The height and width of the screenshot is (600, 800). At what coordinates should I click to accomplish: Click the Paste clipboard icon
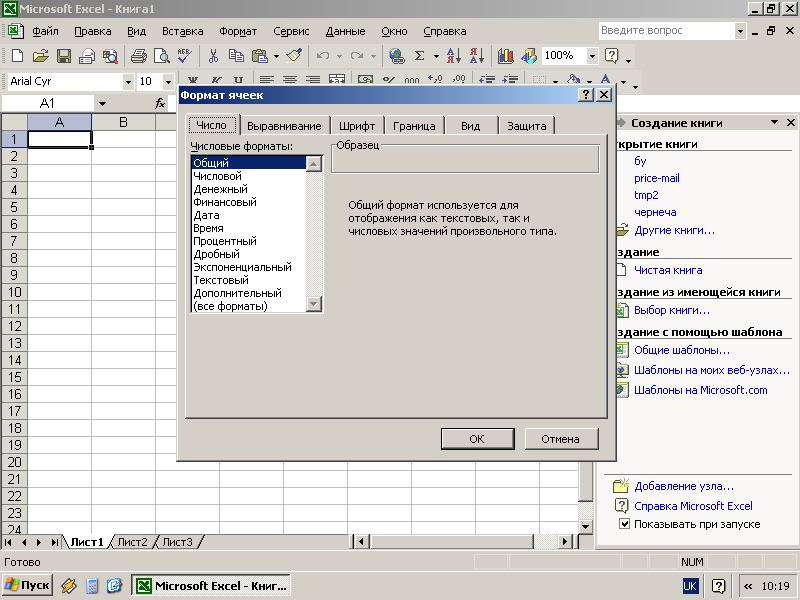[x=260, y=56]
